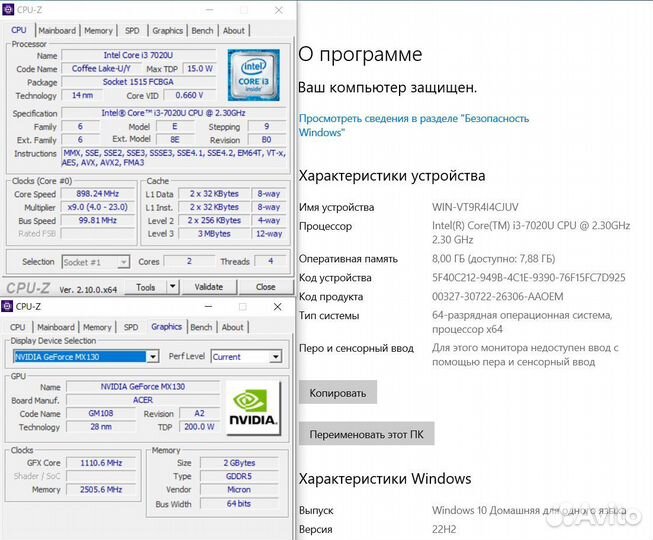The image size is (653, 540).
Task: Click the product code 00327-30722-26306-AAOEM
Action: pyautogui.click(x=498, y=296)
